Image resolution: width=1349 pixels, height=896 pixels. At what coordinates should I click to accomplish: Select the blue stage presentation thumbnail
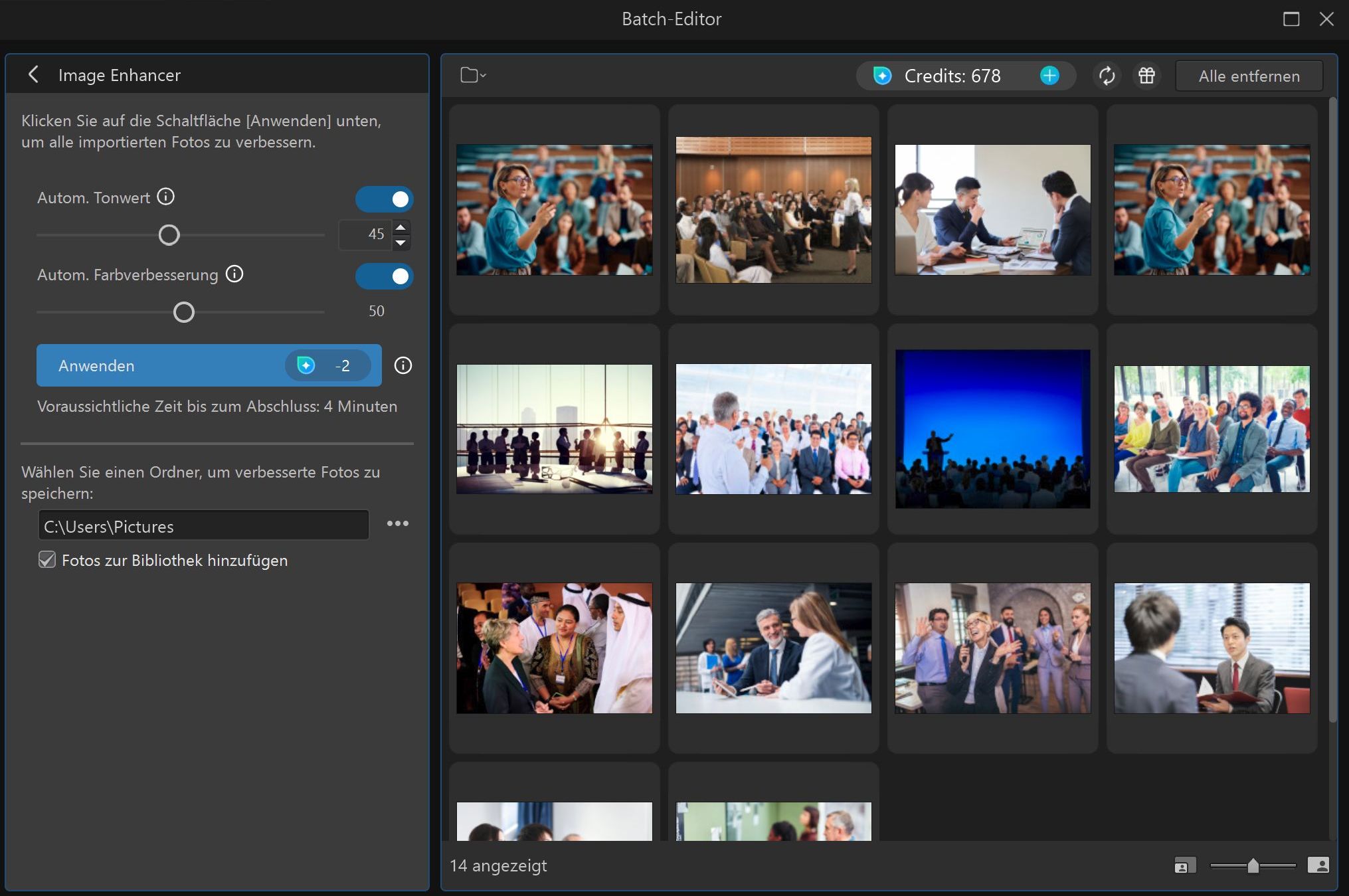coord(992,429)
